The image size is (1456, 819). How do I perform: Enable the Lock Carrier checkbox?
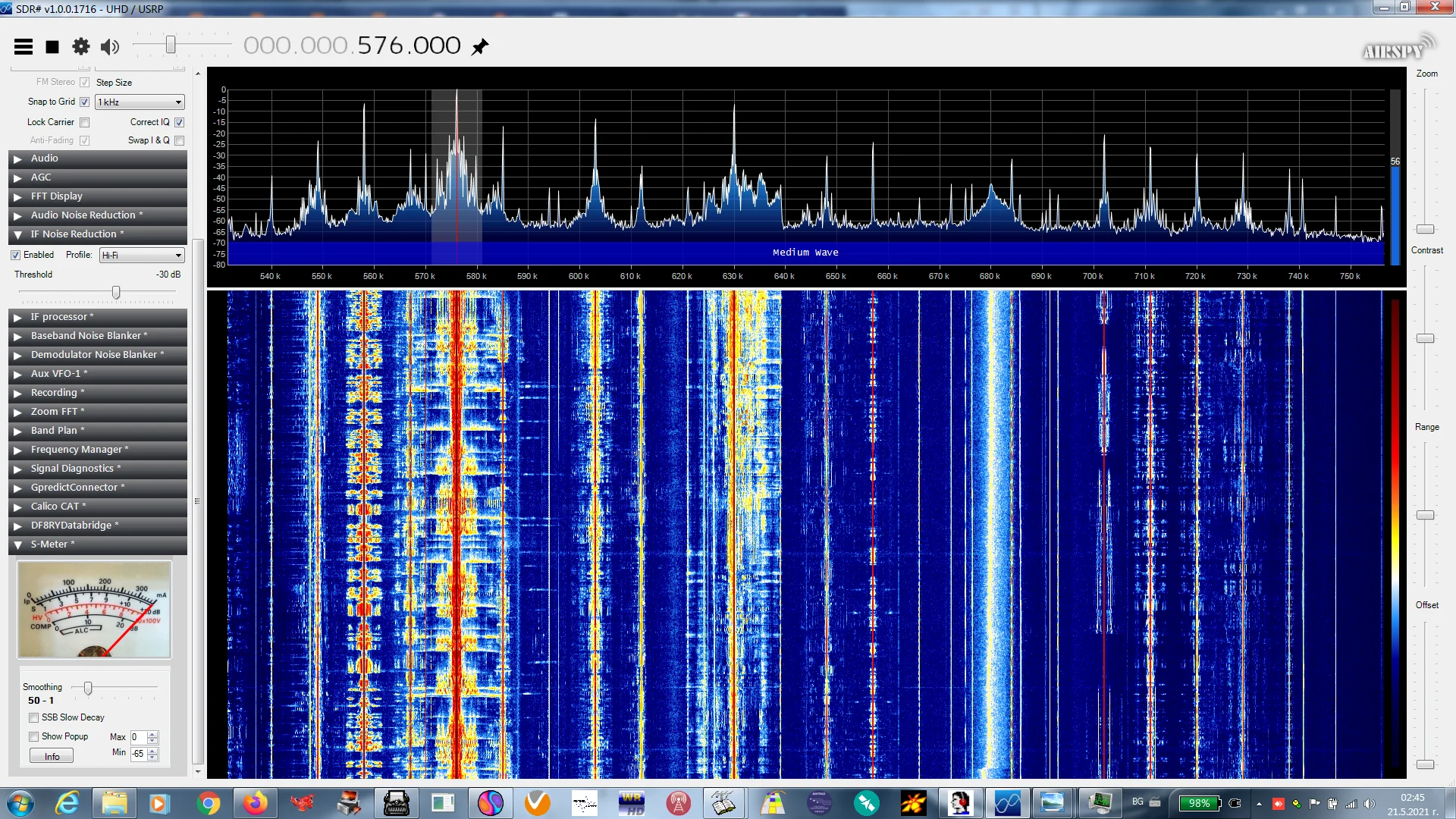pos(85,122)
